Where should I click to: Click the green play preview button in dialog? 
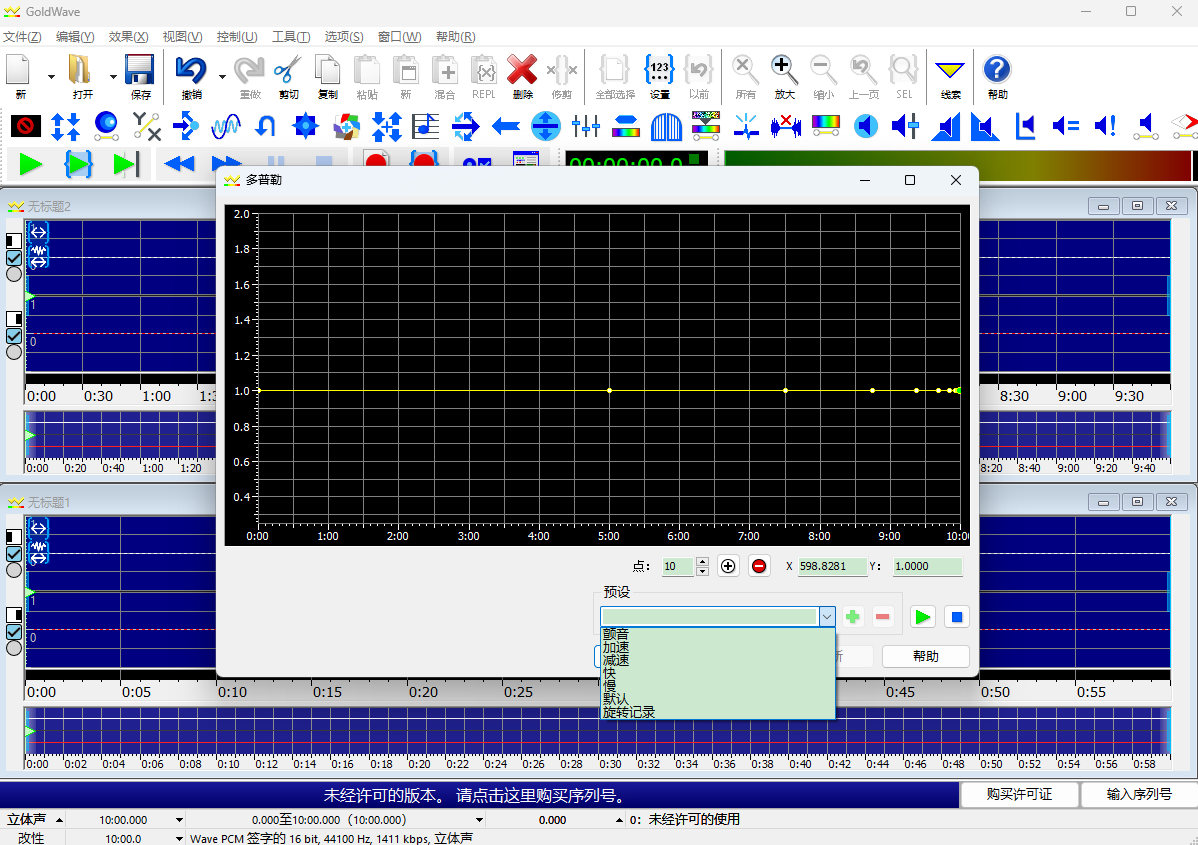point(923,617)
